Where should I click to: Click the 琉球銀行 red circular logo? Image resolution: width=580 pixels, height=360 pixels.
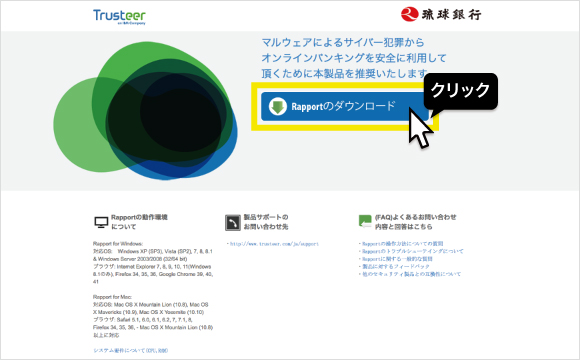coord(409,14)
